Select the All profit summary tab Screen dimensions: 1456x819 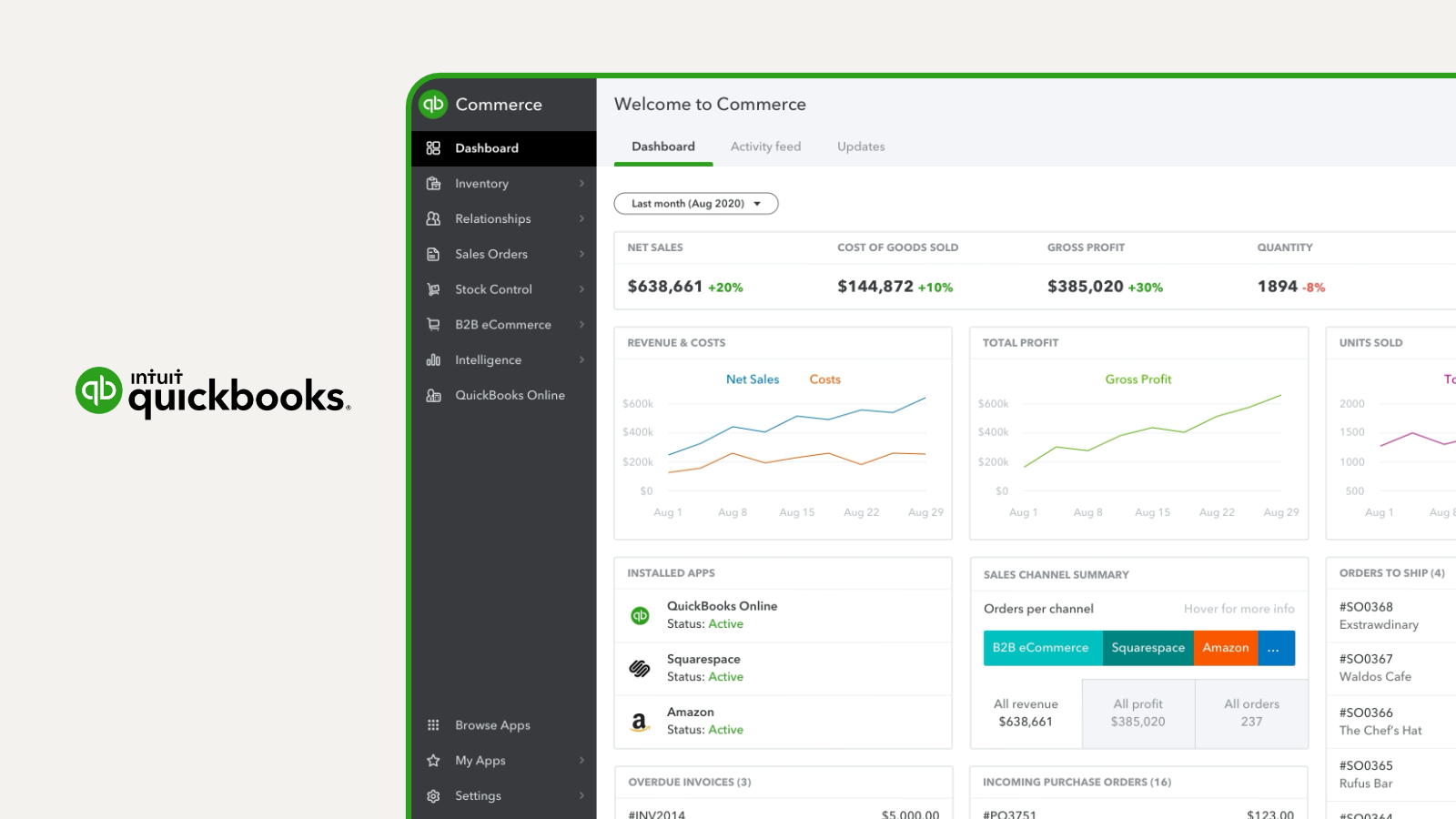pos(1138,713)
